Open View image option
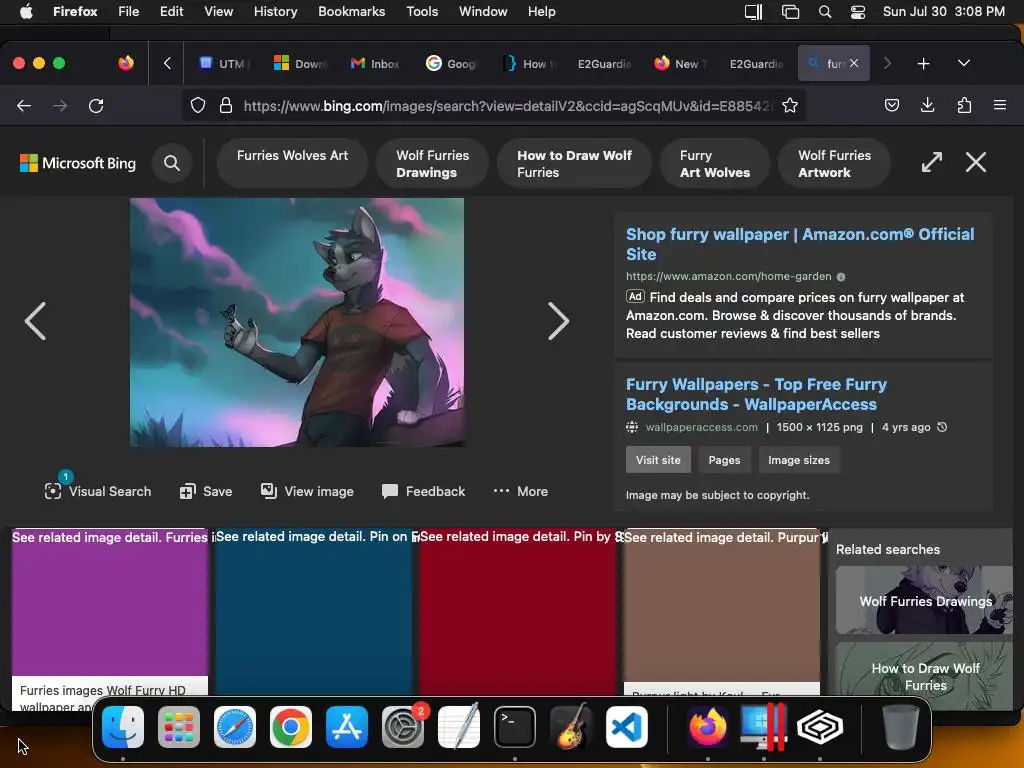Viewport: 1024px width, 768px height. click(307, 491)
